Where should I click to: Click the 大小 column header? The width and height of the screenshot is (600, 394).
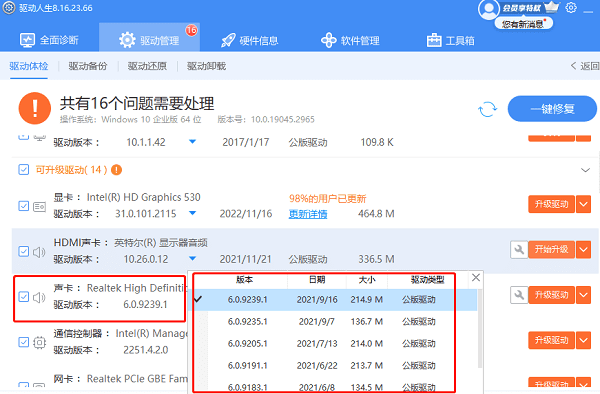pos(367,280)
